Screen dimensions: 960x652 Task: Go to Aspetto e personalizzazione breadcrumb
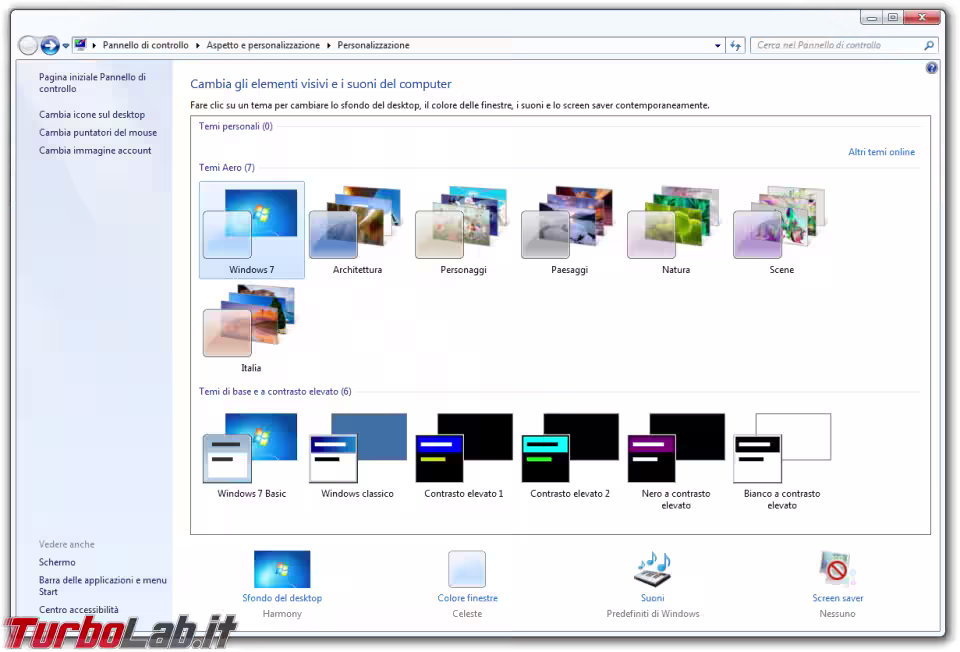[263, 45]
